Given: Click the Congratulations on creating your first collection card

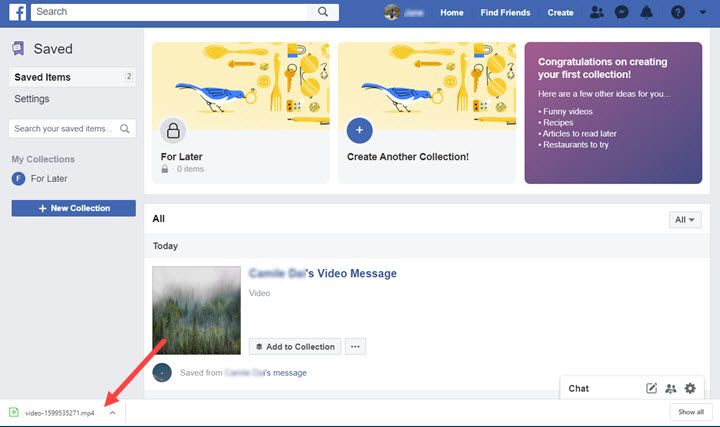Looking at the screenshot, I should [x=613, y=113].
